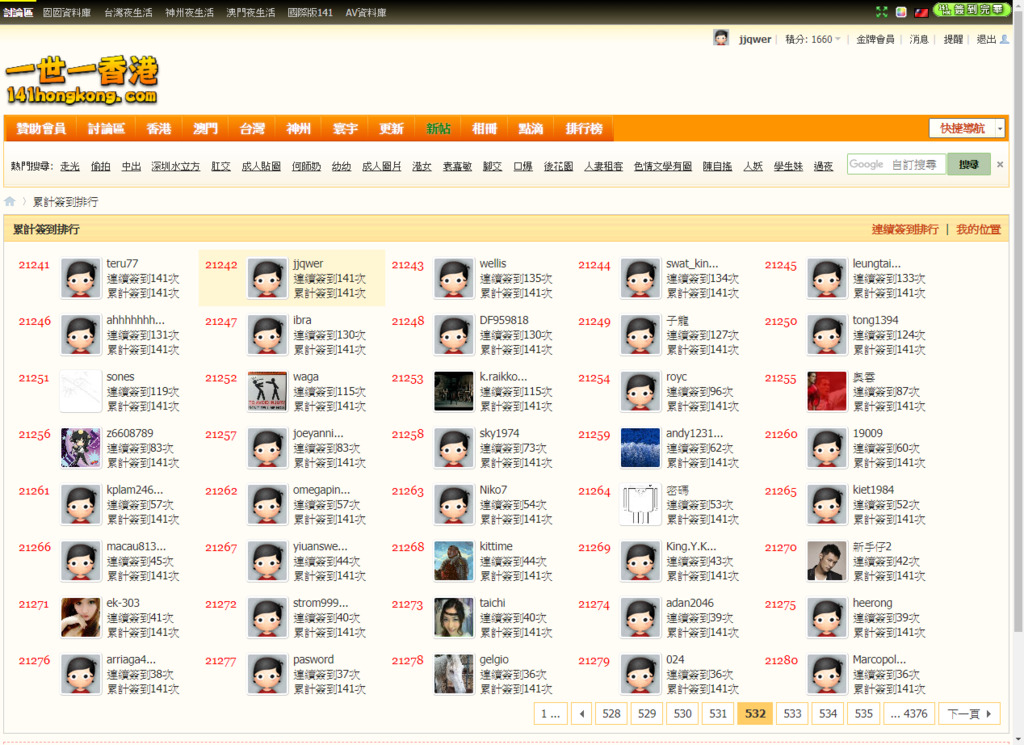Image resolution: width=1024 pixels, height=745 pixels.
Task: Open avatar of user 新手仔2
Action: [x=827, y=561]
